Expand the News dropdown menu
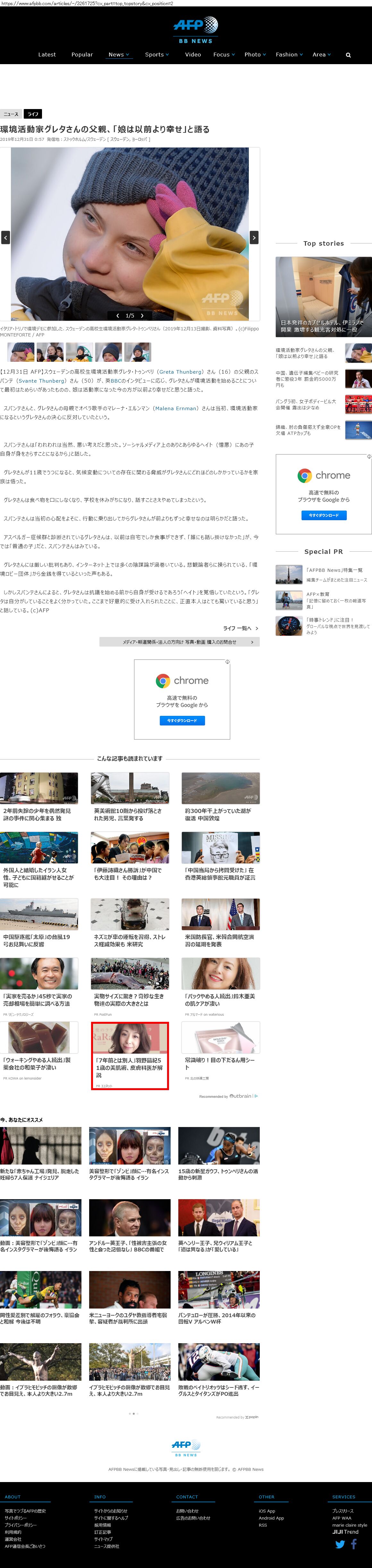This screenshot has height=1568, width=372. tap(118, 55)
